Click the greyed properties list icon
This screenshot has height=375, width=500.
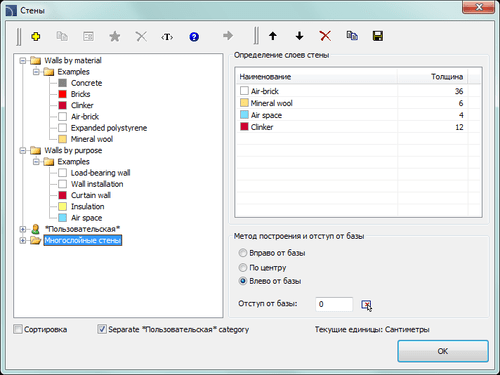click(88, 36)
